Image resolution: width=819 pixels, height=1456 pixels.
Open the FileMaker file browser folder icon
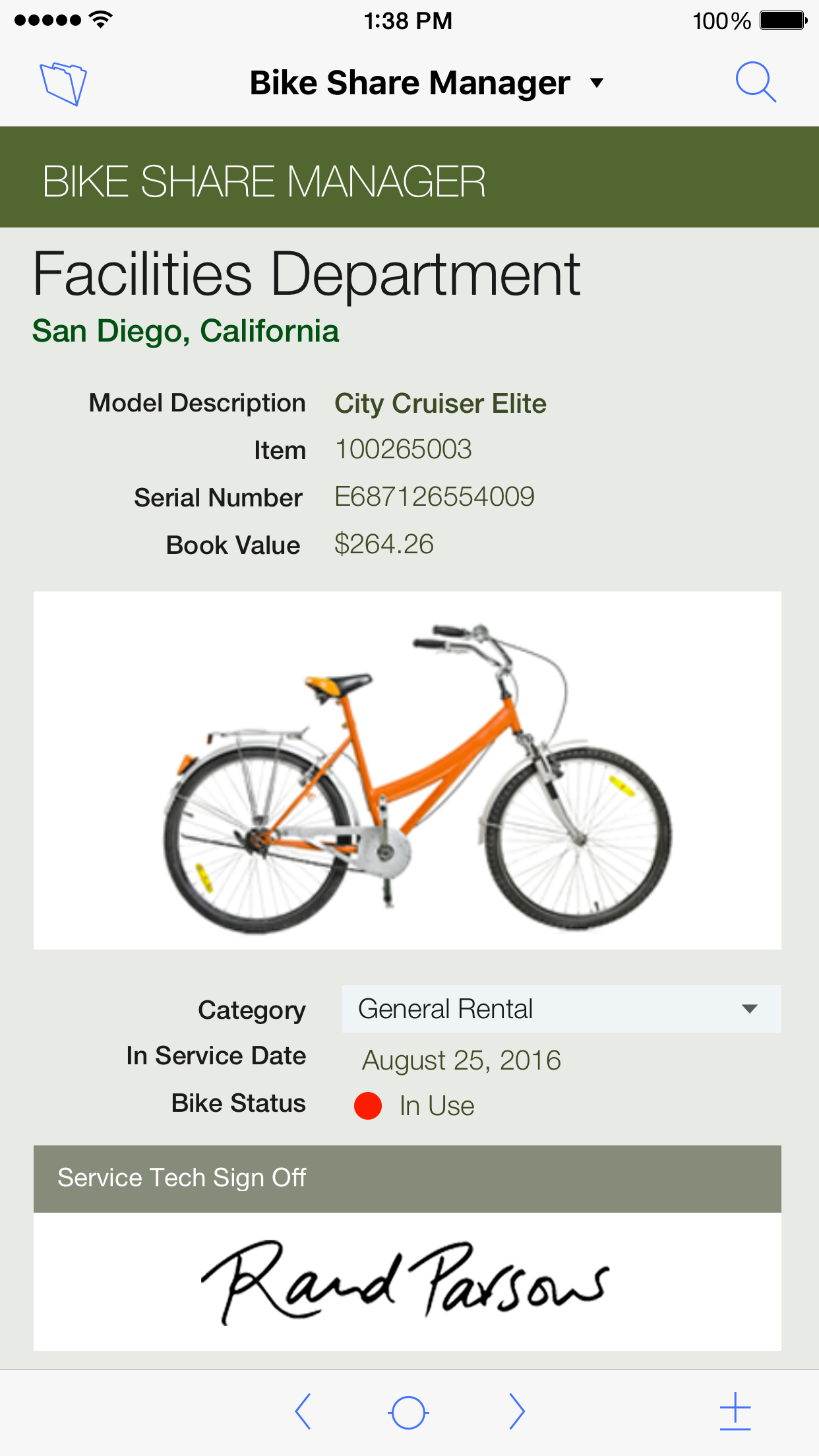(63, 84)
